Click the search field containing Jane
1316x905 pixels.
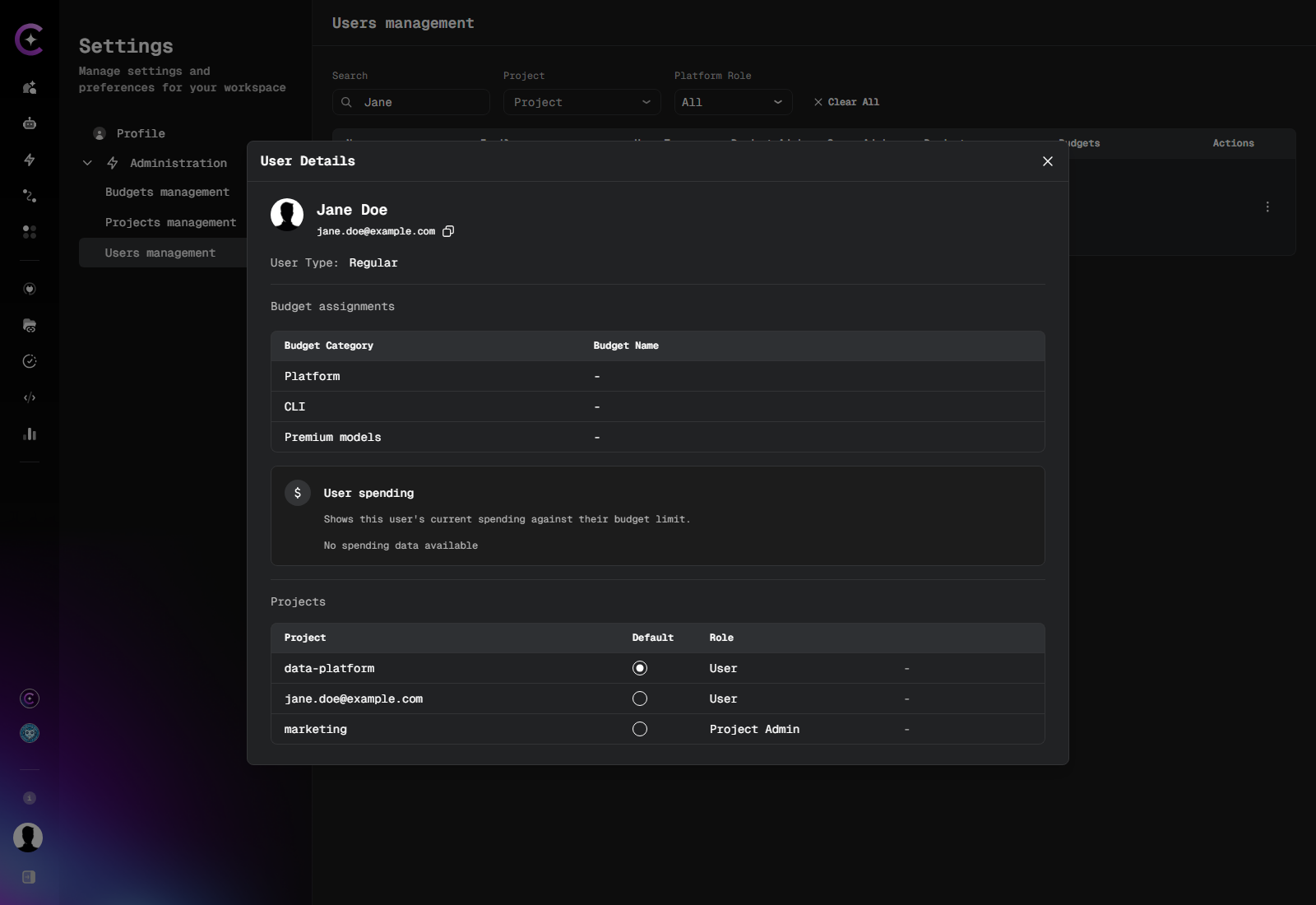point(411,102)
